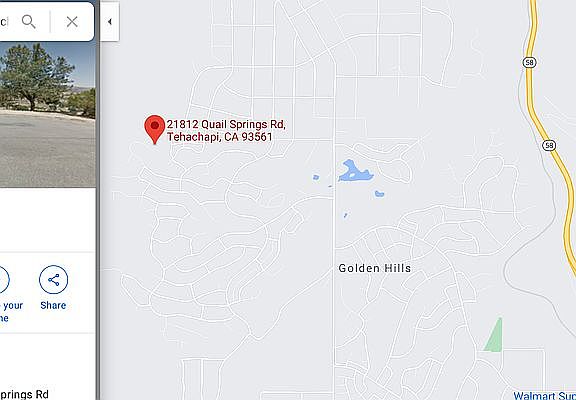Click the partial send-to-phone circle icon
576x400 pixels.
[x=4, y=280]
